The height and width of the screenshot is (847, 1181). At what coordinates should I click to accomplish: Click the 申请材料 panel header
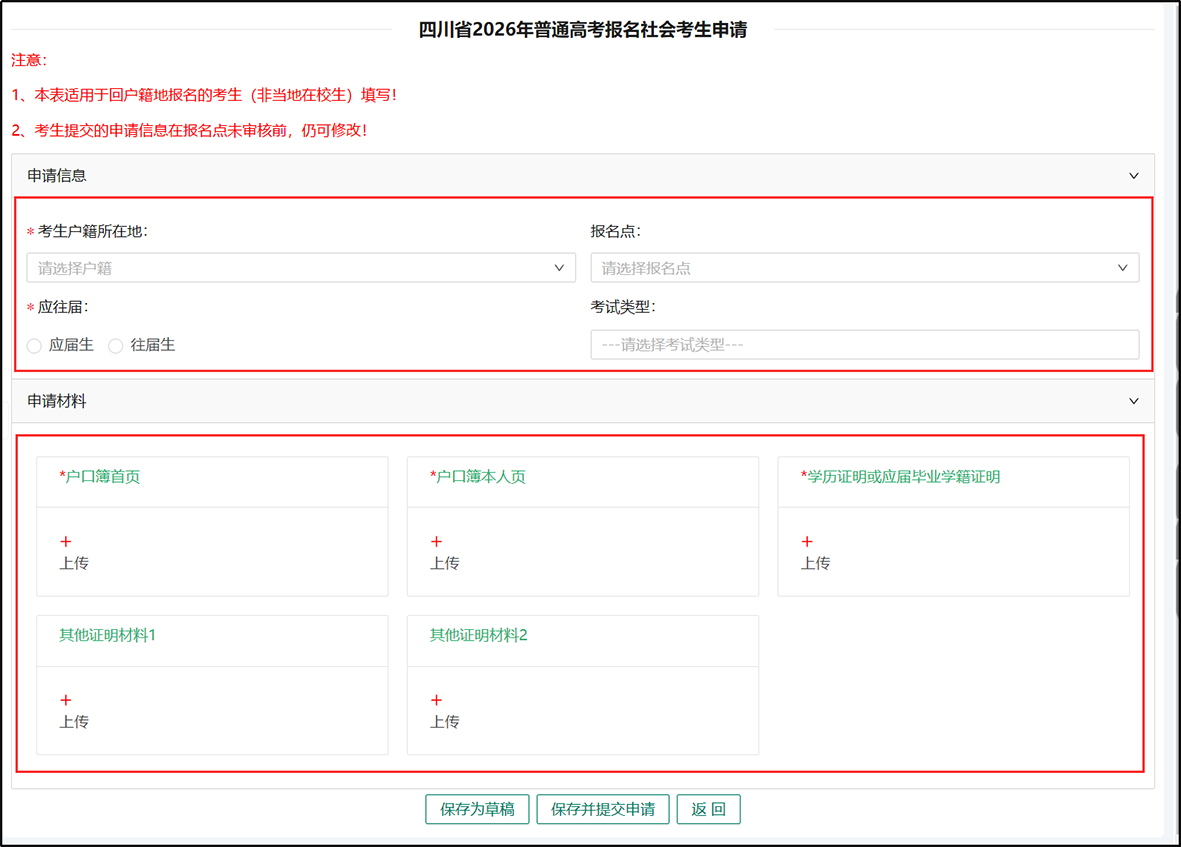57,401
